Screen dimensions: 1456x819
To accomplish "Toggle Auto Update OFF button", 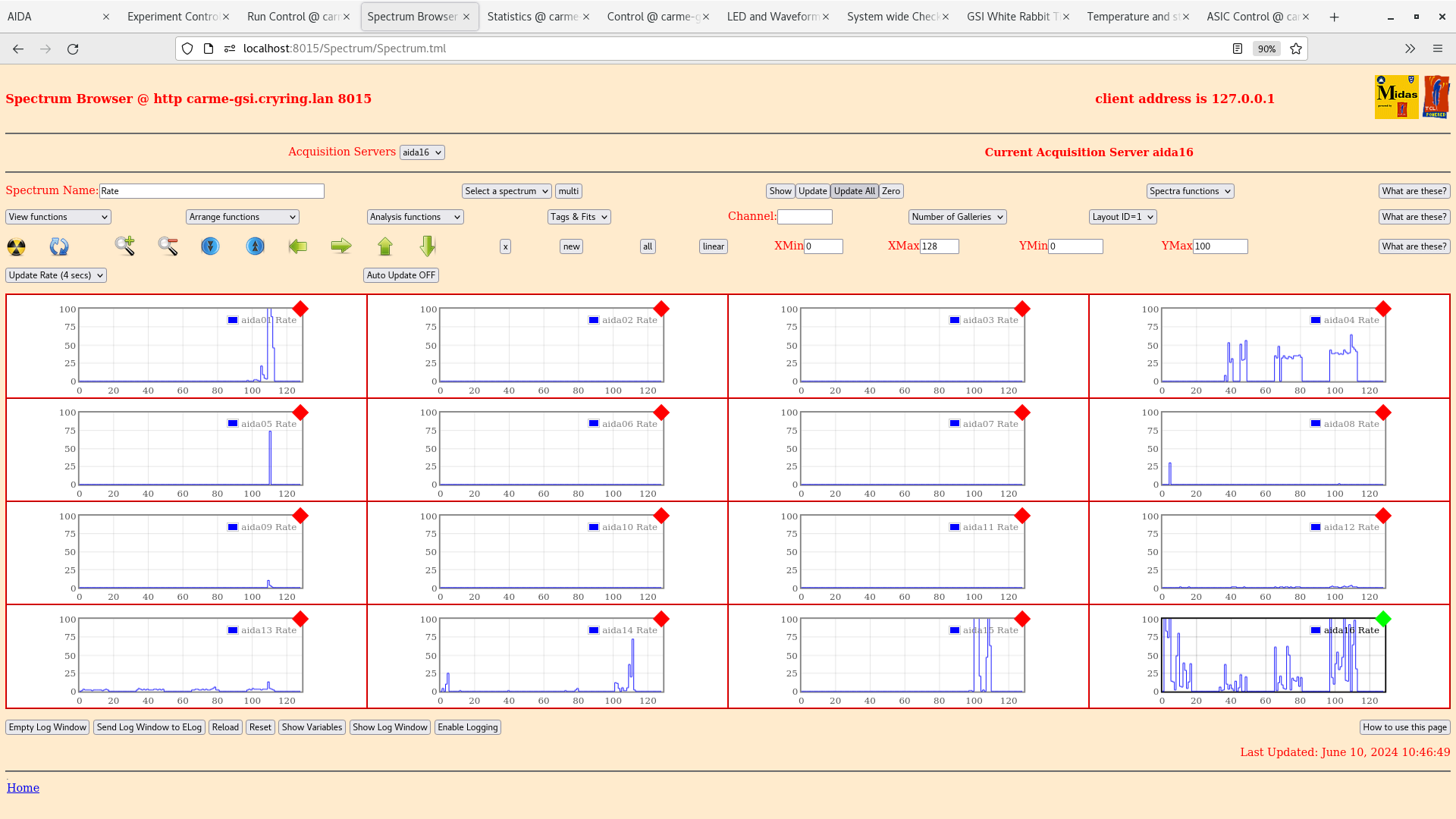I will [x=400, y=275].
